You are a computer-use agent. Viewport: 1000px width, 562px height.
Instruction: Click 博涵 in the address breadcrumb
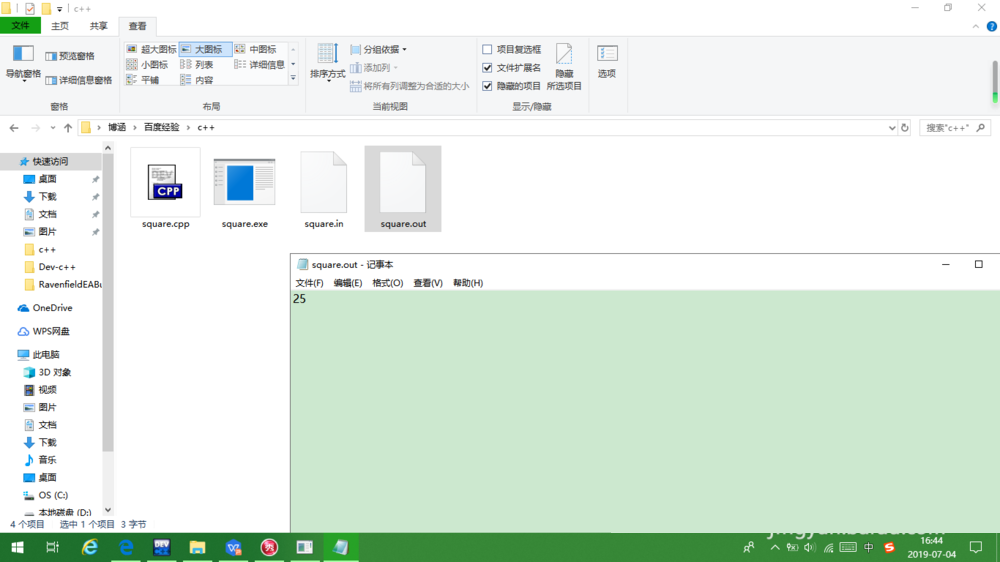pos(117,128)
